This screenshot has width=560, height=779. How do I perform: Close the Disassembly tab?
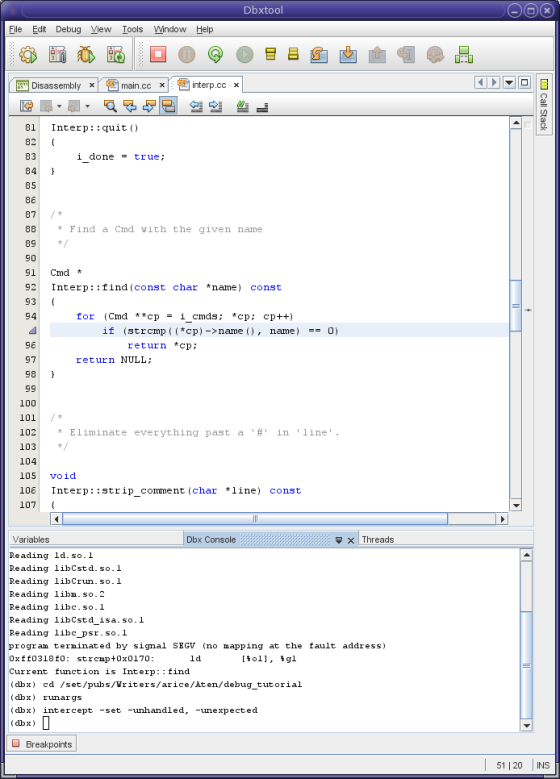(92, 85)
